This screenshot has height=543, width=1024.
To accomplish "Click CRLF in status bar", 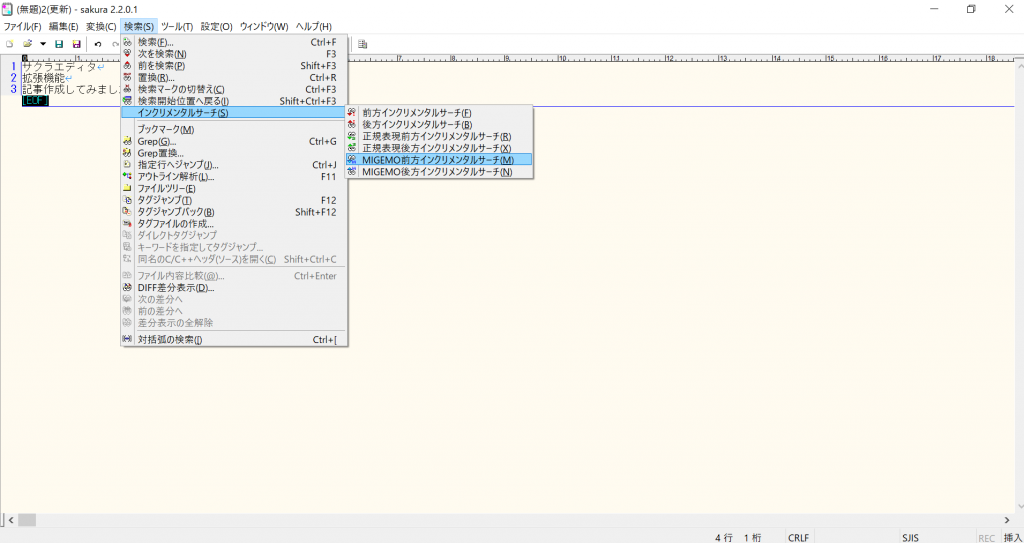I will pos(799,538).
